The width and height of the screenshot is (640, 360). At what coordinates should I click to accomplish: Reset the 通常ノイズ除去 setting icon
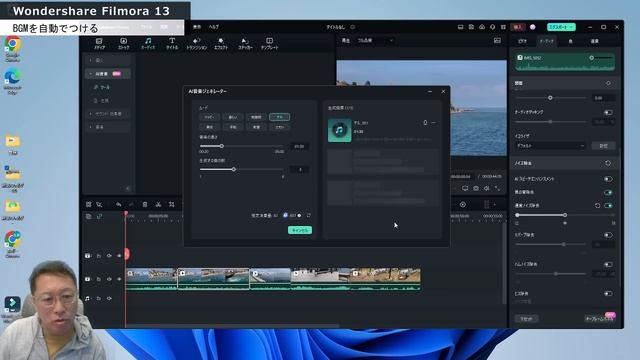point(598,205)
